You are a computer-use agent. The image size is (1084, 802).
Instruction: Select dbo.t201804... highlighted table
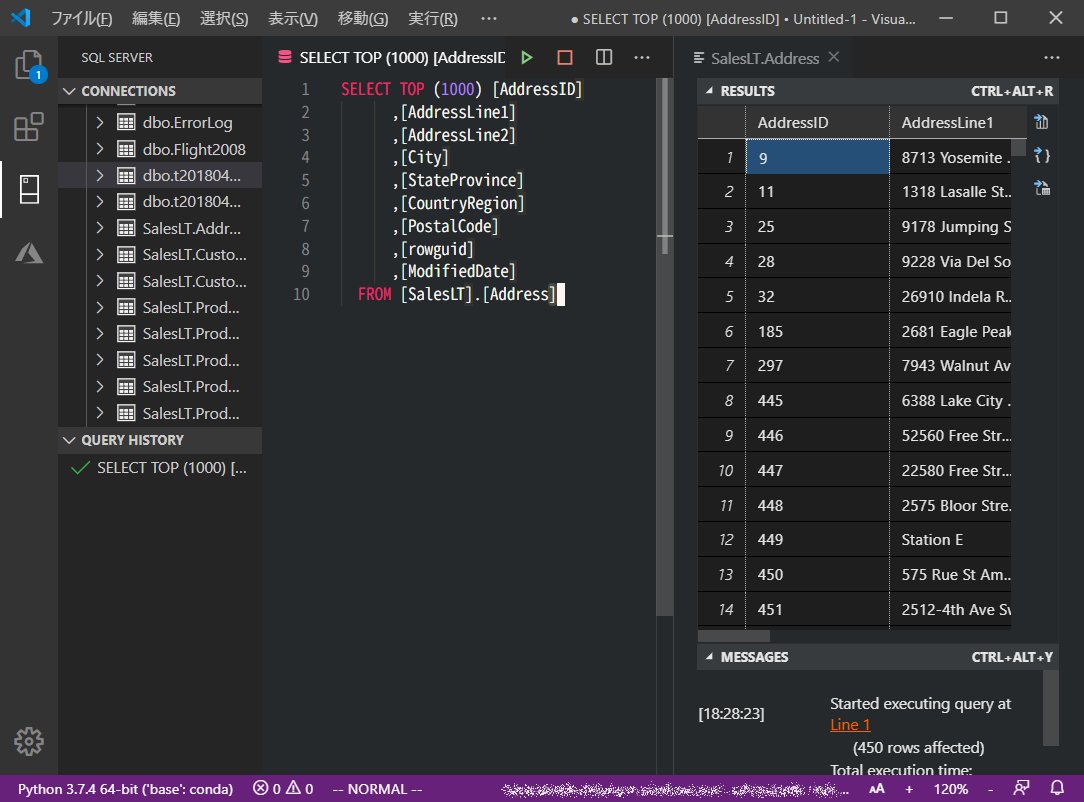tap(160, 176)
